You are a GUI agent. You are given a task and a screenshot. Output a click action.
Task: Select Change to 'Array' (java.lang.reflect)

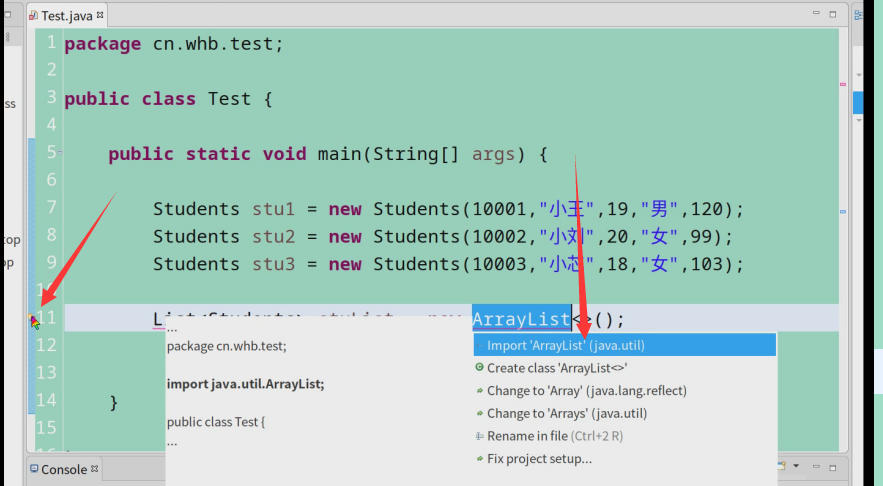(625, 391)
